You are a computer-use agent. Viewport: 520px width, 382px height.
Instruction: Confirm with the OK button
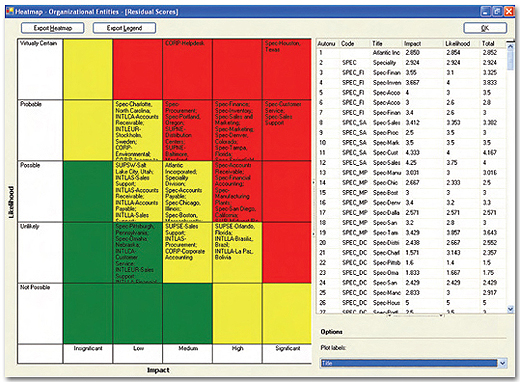[485, 28]
